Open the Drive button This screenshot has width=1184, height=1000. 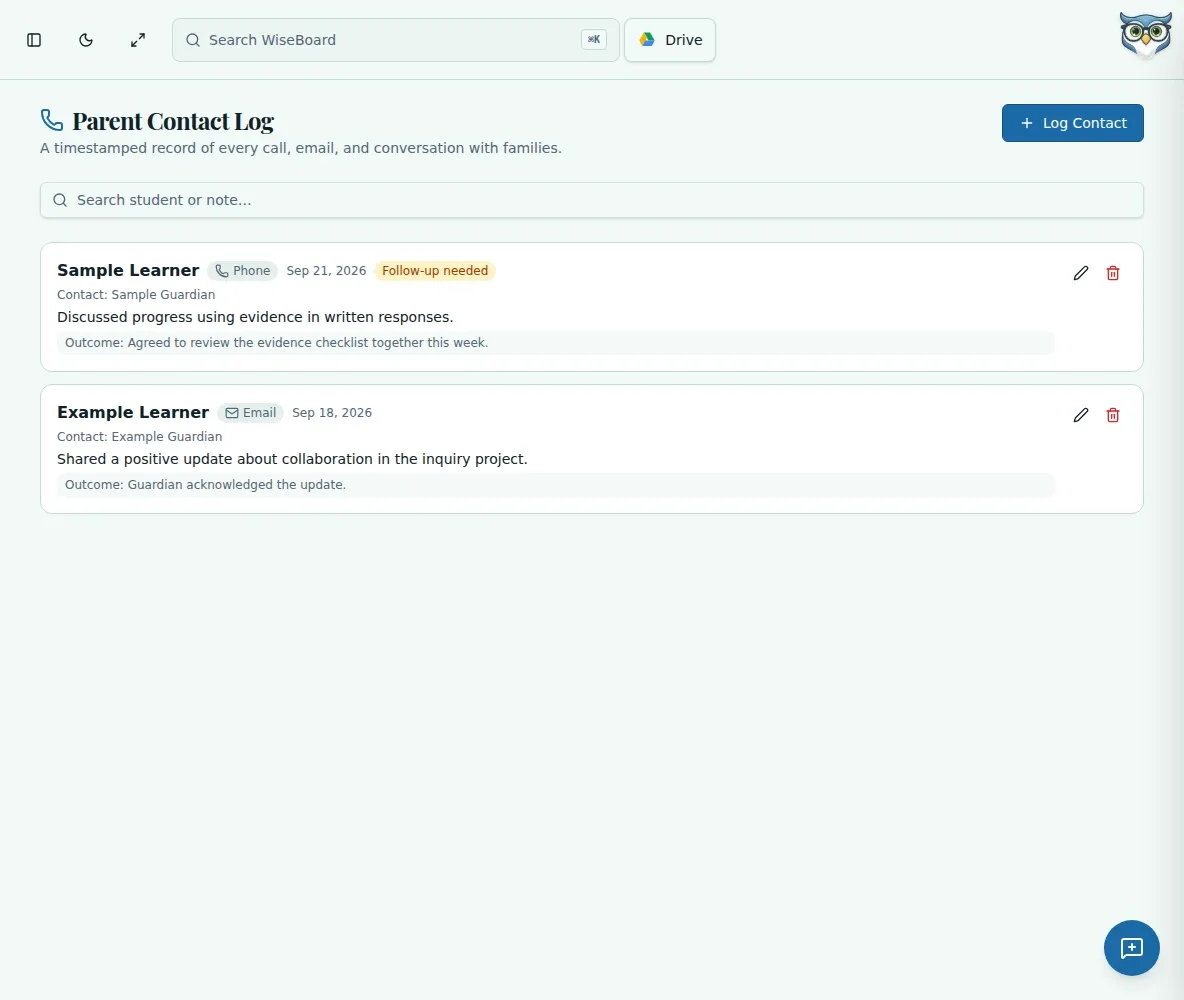point(670,40)
